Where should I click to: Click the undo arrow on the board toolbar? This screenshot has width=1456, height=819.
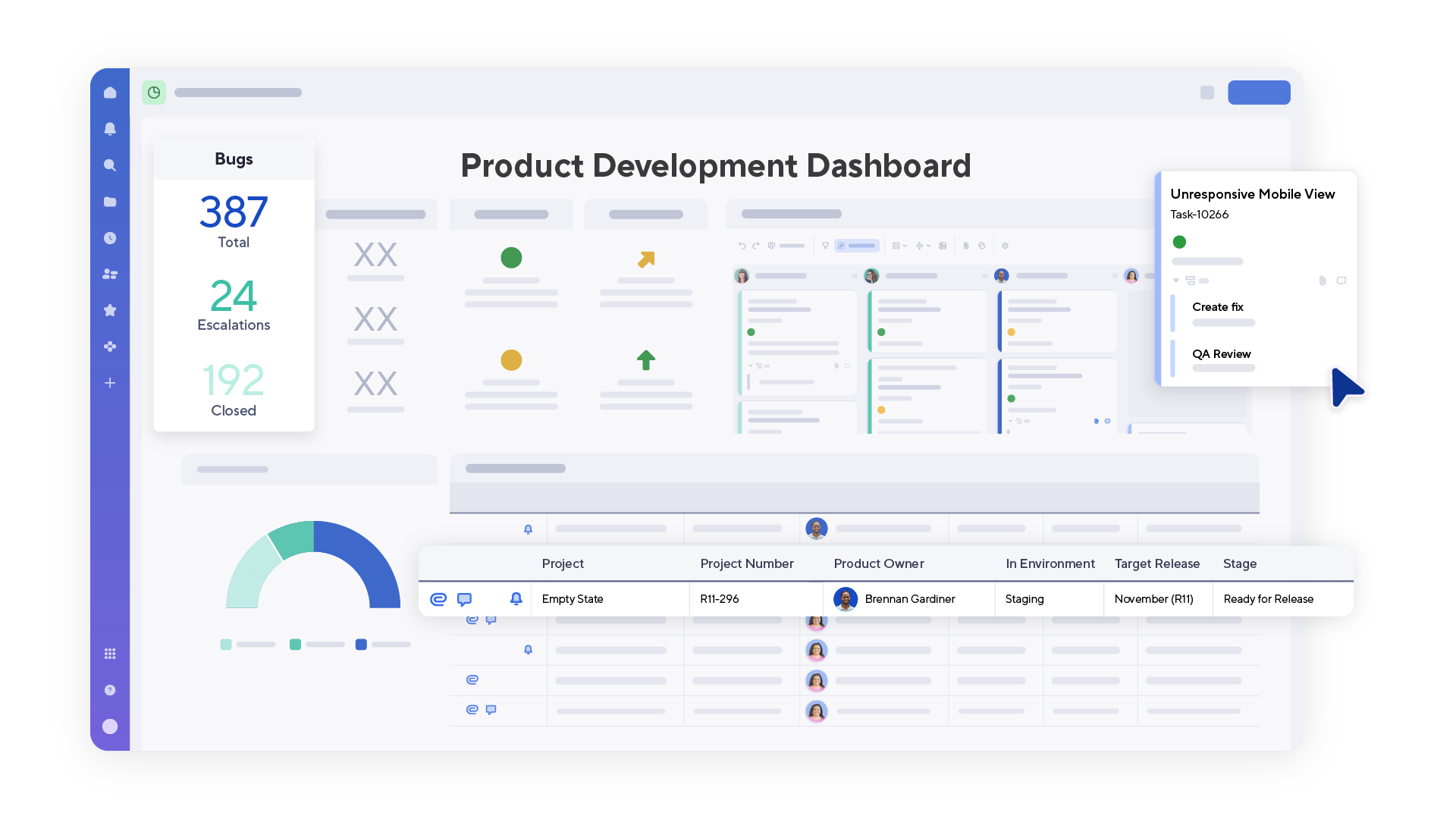(742, 246)
